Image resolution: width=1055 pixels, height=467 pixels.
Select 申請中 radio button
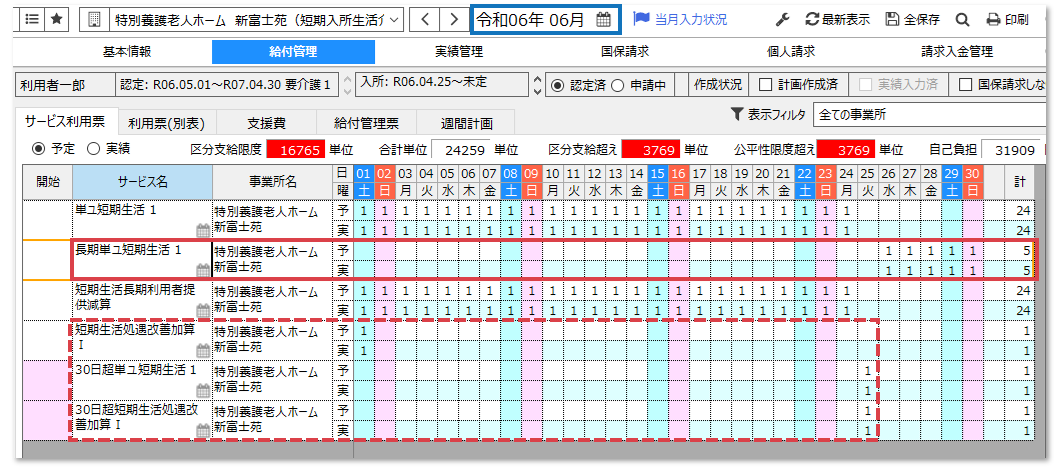(617, 85)
